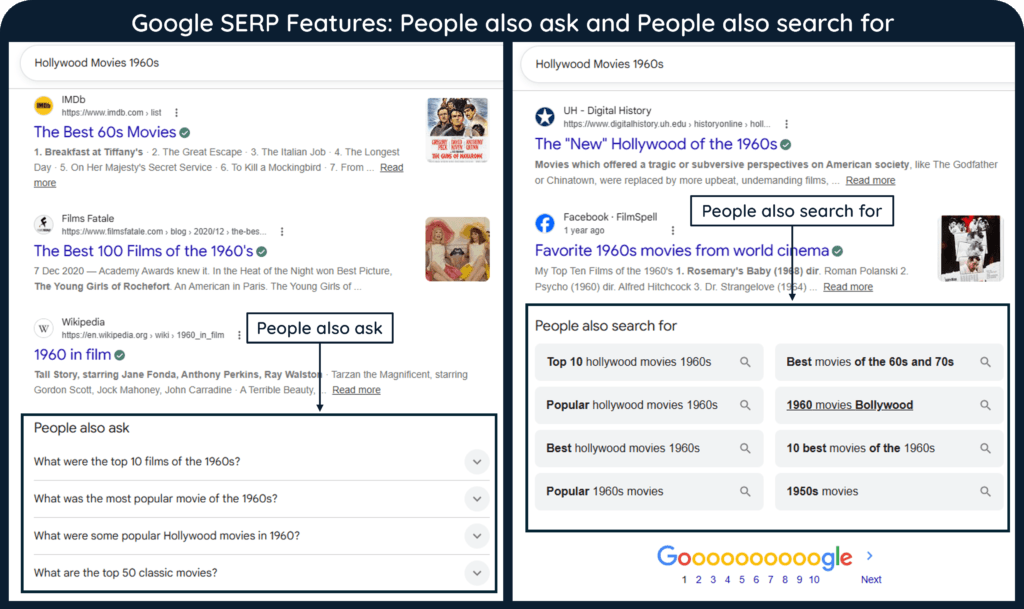The height and width of the screenshot is (609, 1024).
Task: Expand "What were the top 10 films of the 1960s?"
Action: (x=477, y=461)
